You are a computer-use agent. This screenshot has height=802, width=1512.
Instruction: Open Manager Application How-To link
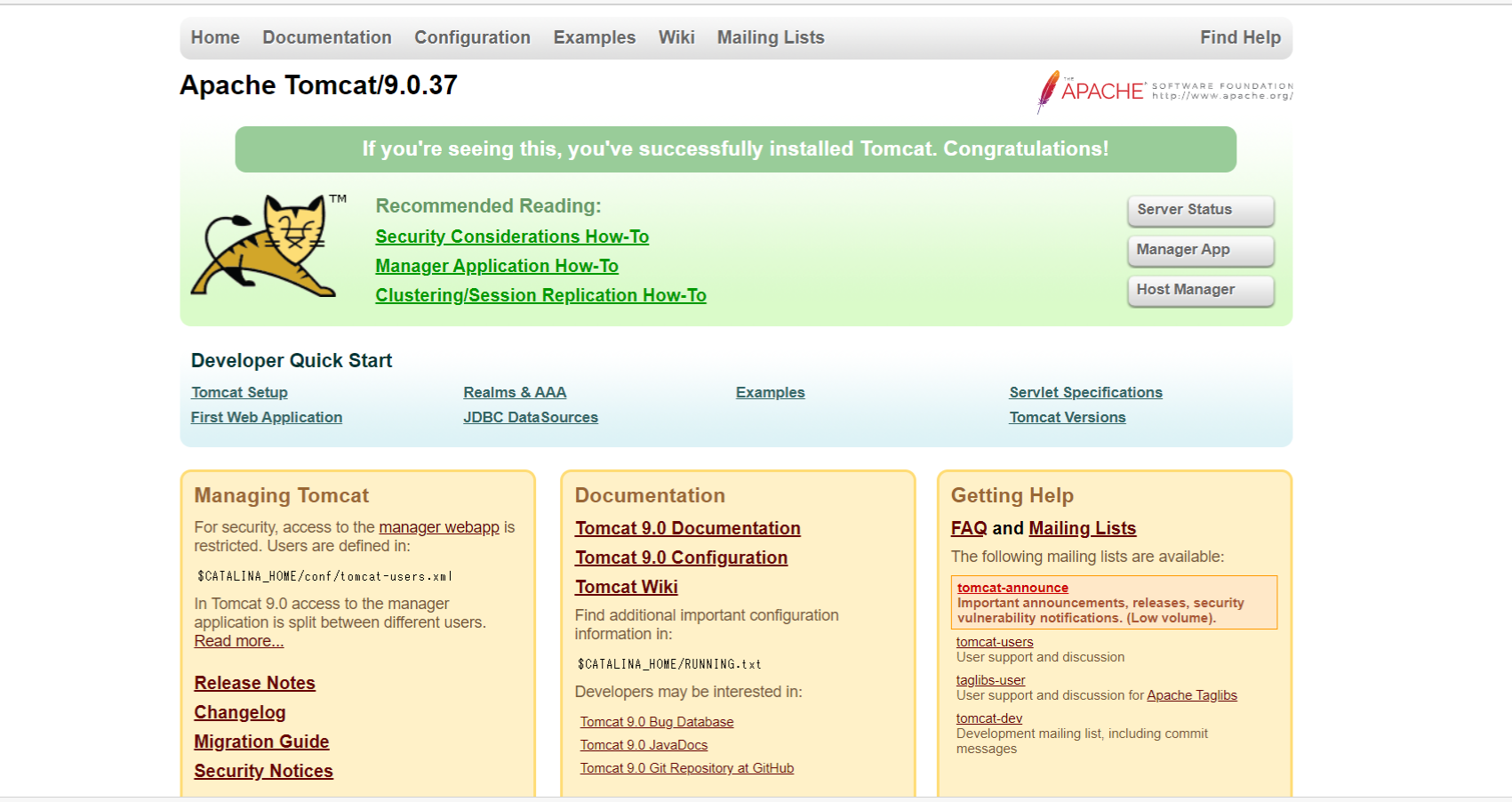497,266
